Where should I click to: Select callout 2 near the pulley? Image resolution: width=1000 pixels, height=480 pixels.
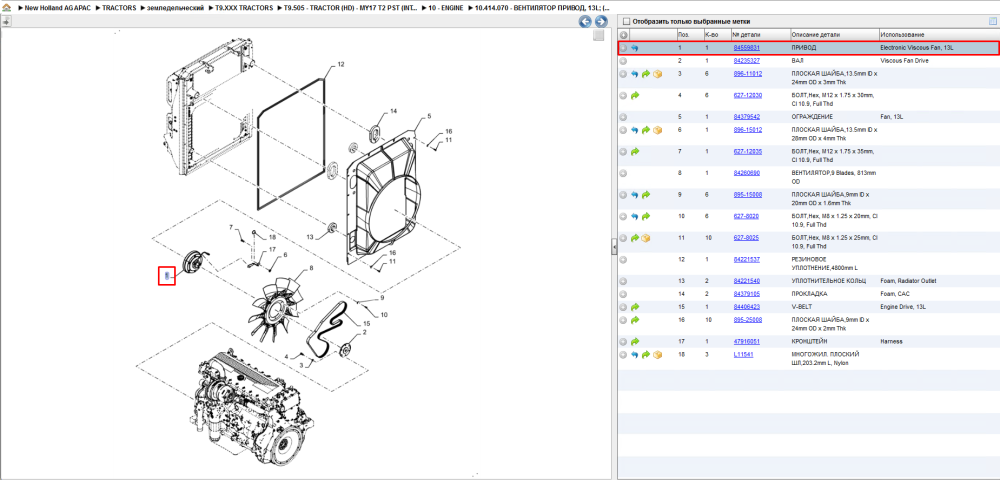(x=364, y=332)
